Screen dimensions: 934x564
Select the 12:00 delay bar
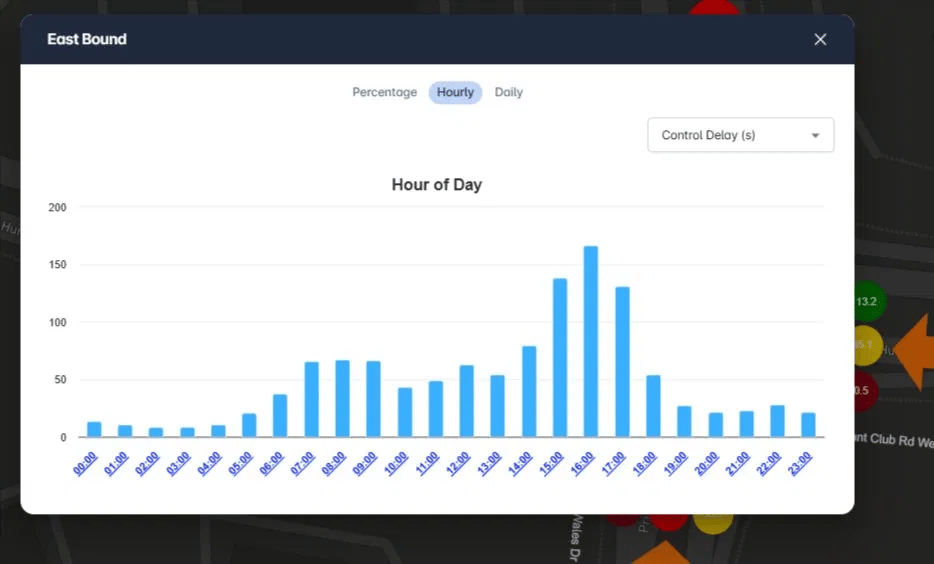tap(466, 401)
